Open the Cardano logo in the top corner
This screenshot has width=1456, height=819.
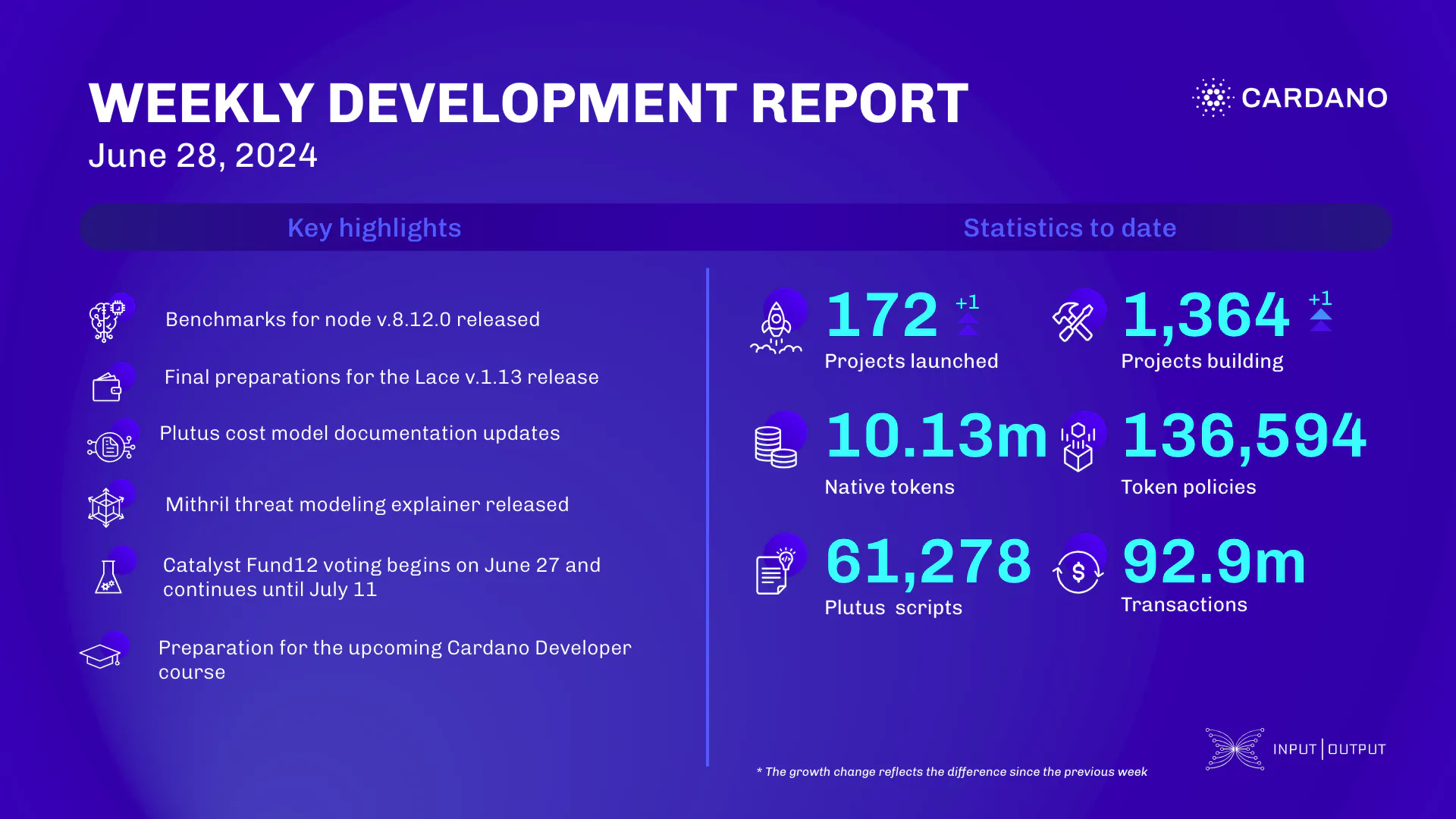1291,98
